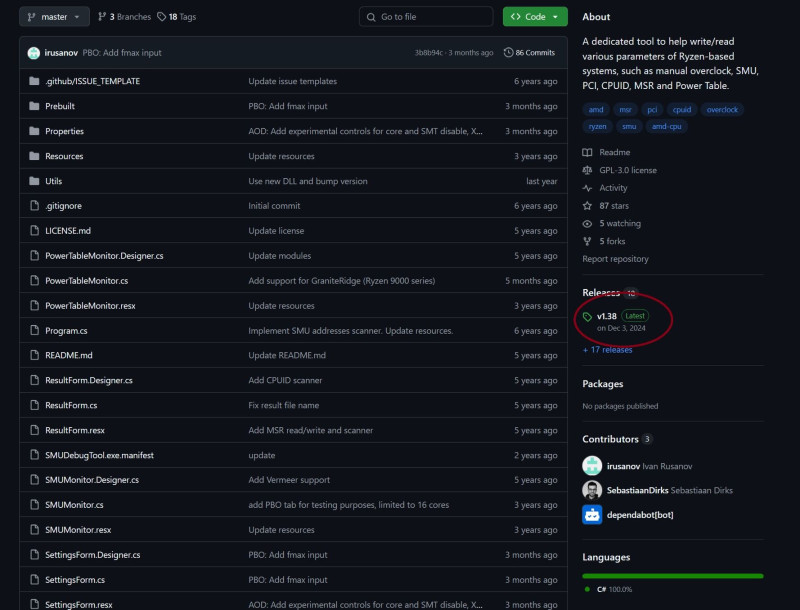
Task: Open 'Add Vermeer support' commit message
Action: (289, 479)
